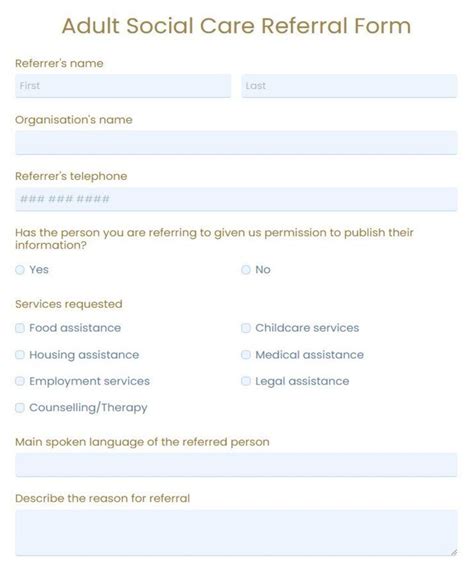
Task: Tick the Housing assistance checkbox
Action: 20,355
